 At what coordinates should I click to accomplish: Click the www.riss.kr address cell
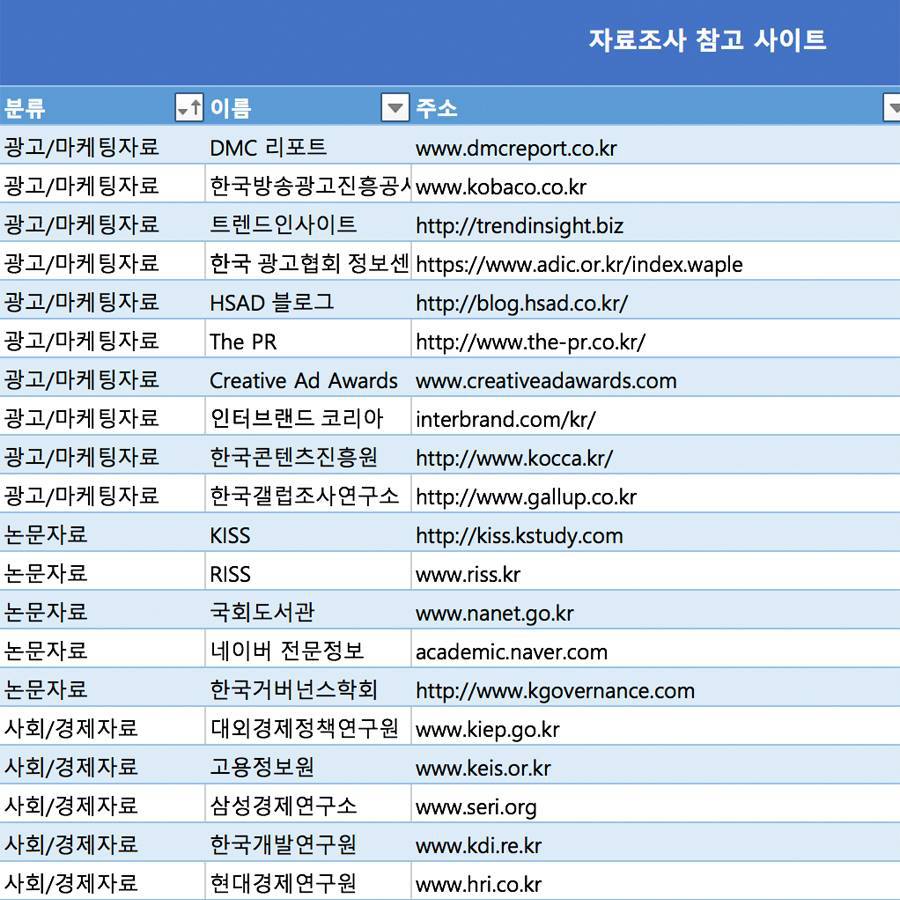tap(655, 571)
